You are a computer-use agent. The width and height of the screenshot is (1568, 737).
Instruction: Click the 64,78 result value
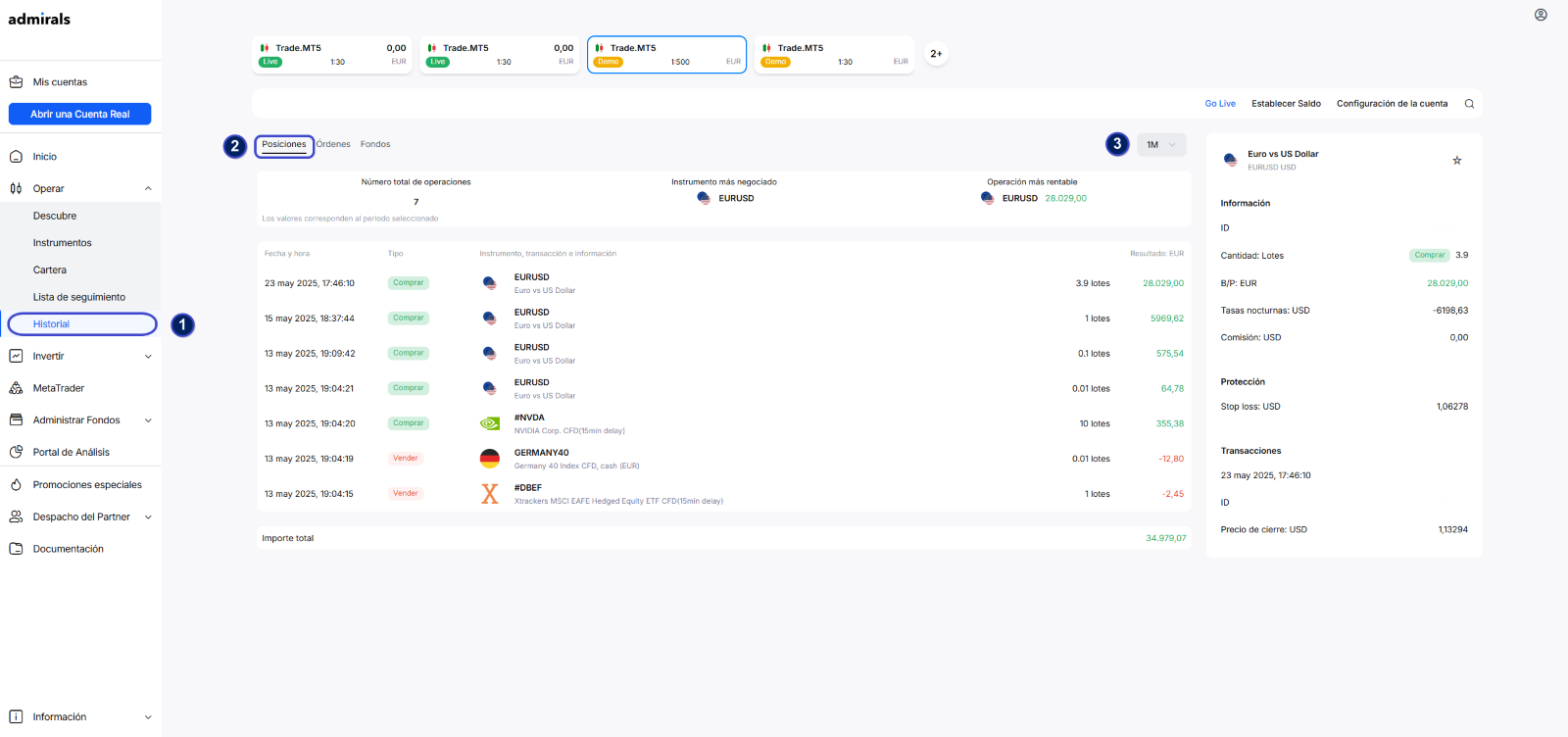click(x=1172, y=389)
